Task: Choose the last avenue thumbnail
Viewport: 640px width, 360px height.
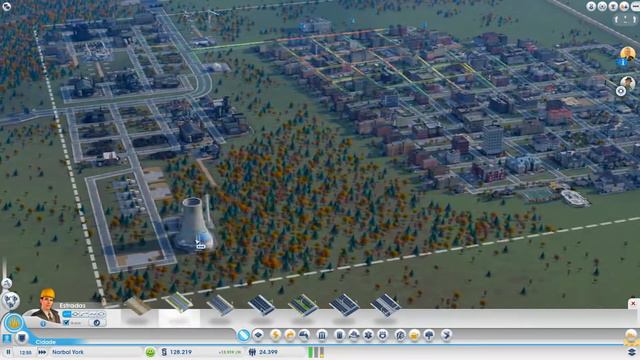Action: pyautogui.click(x=385, y=305)
